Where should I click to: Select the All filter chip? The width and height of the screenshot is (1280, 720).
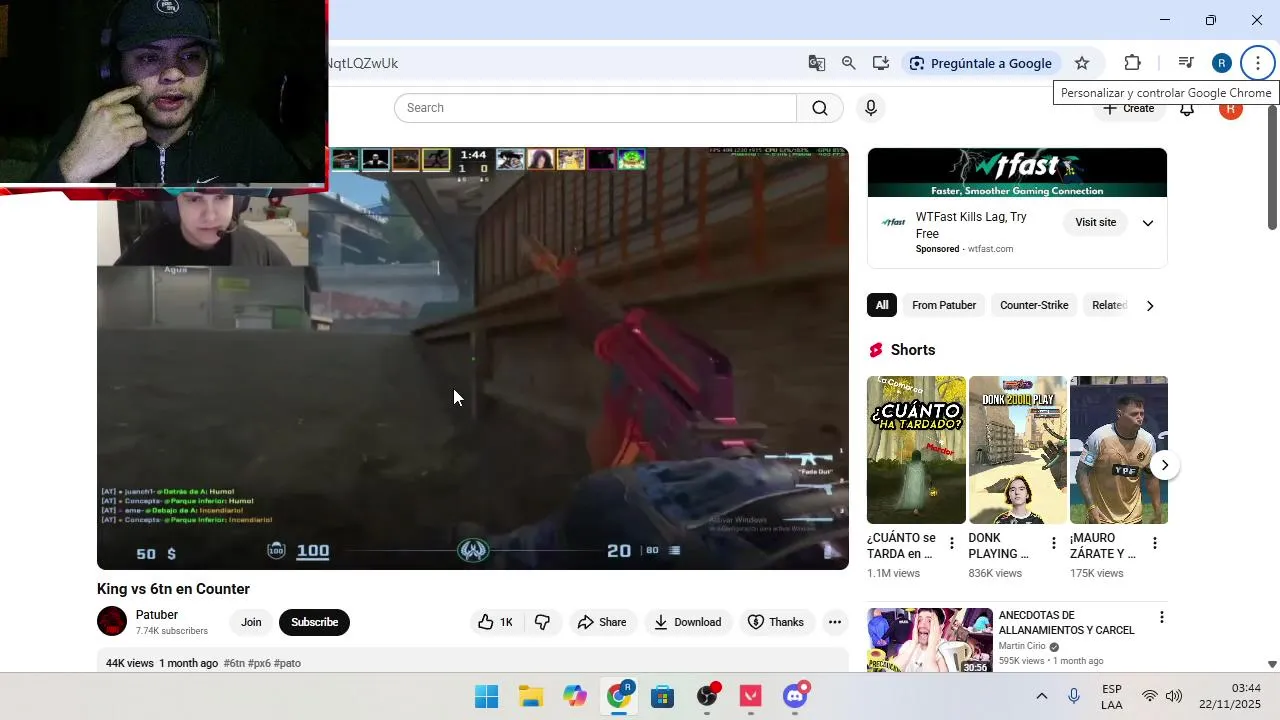[x=882, y=305]
